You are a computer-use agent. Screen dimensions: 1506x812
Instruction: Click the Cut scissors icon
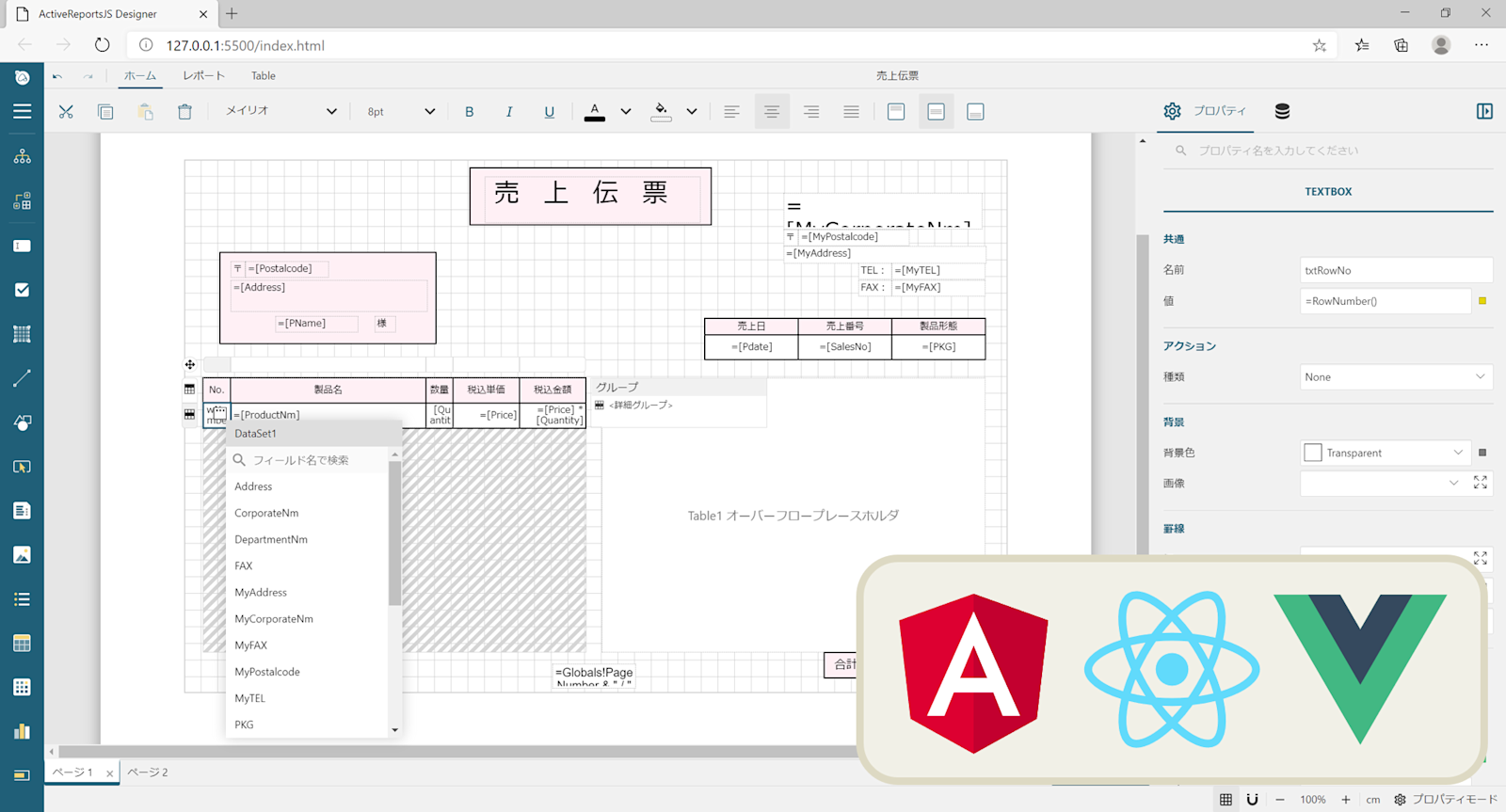coord(66,112)
